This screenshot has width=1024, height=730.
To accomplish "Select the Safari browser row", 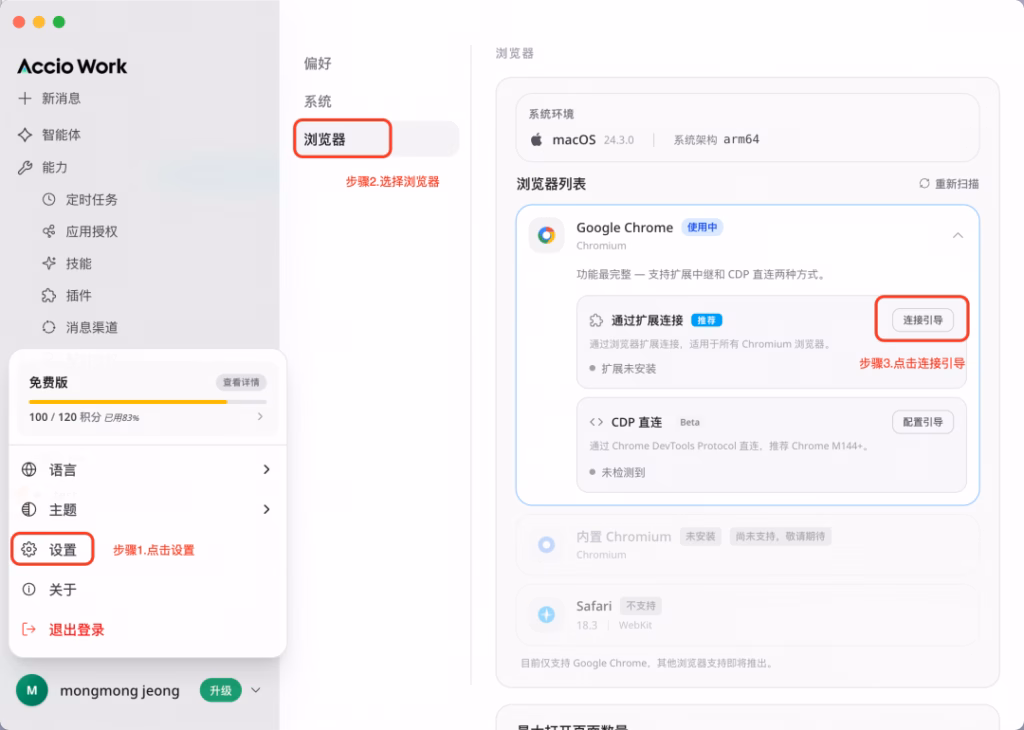I will (x=747, y=614).
